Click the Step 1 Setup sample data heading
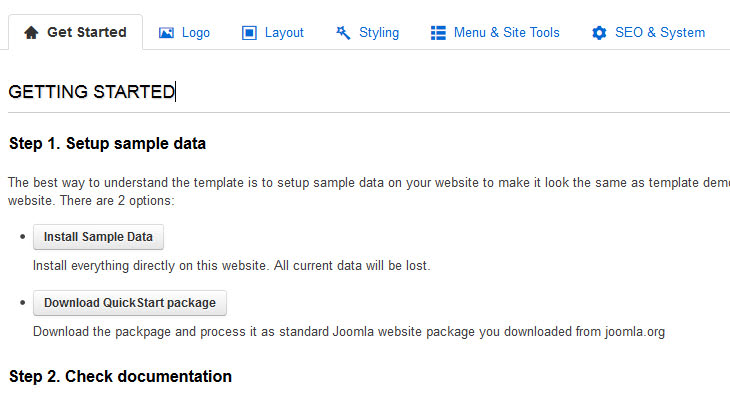This screenshot has height=402, width=730. point(107,144)
